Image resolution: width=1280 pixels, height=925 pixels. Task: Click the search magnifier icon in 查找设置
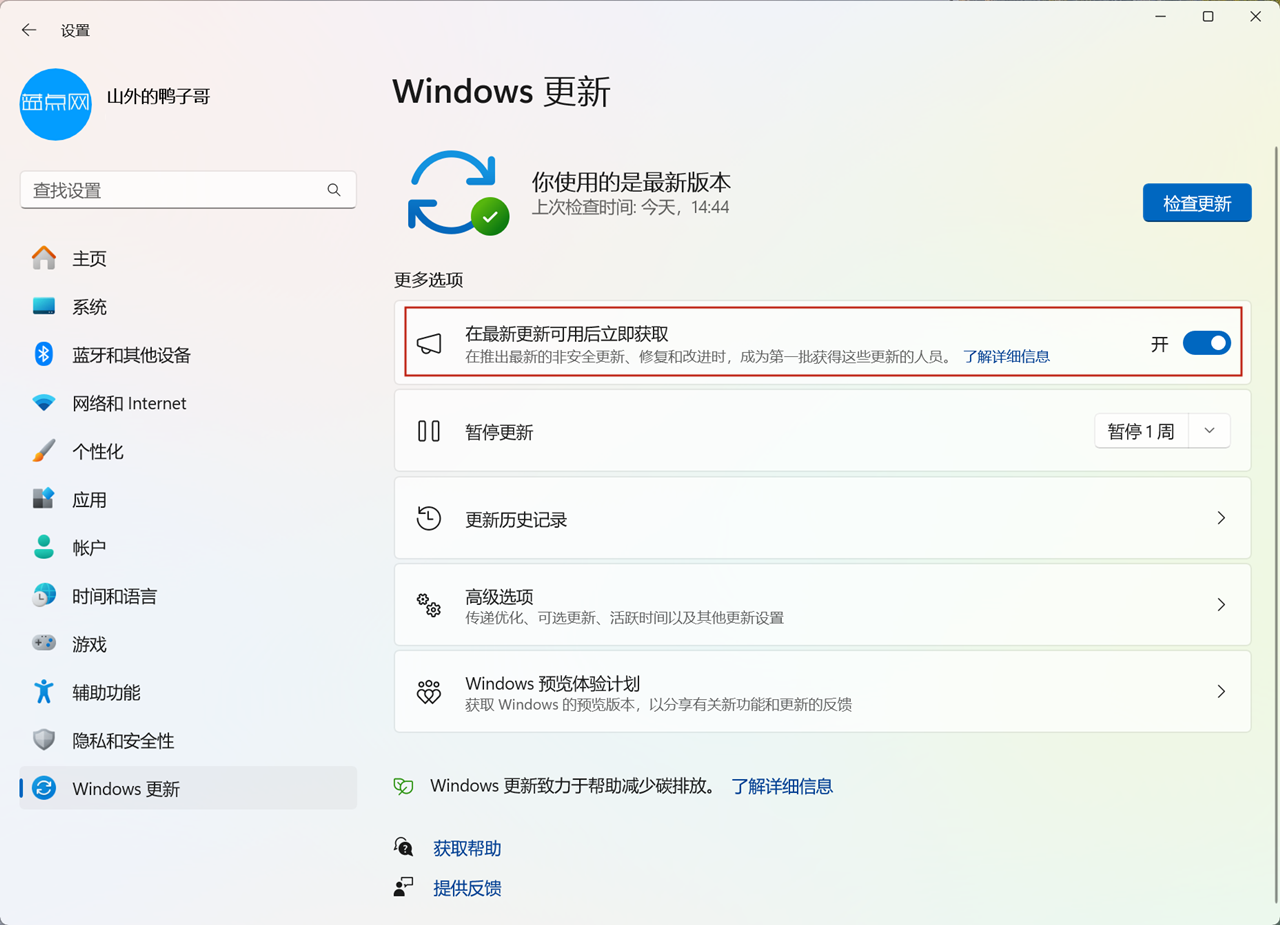[334, 190]
